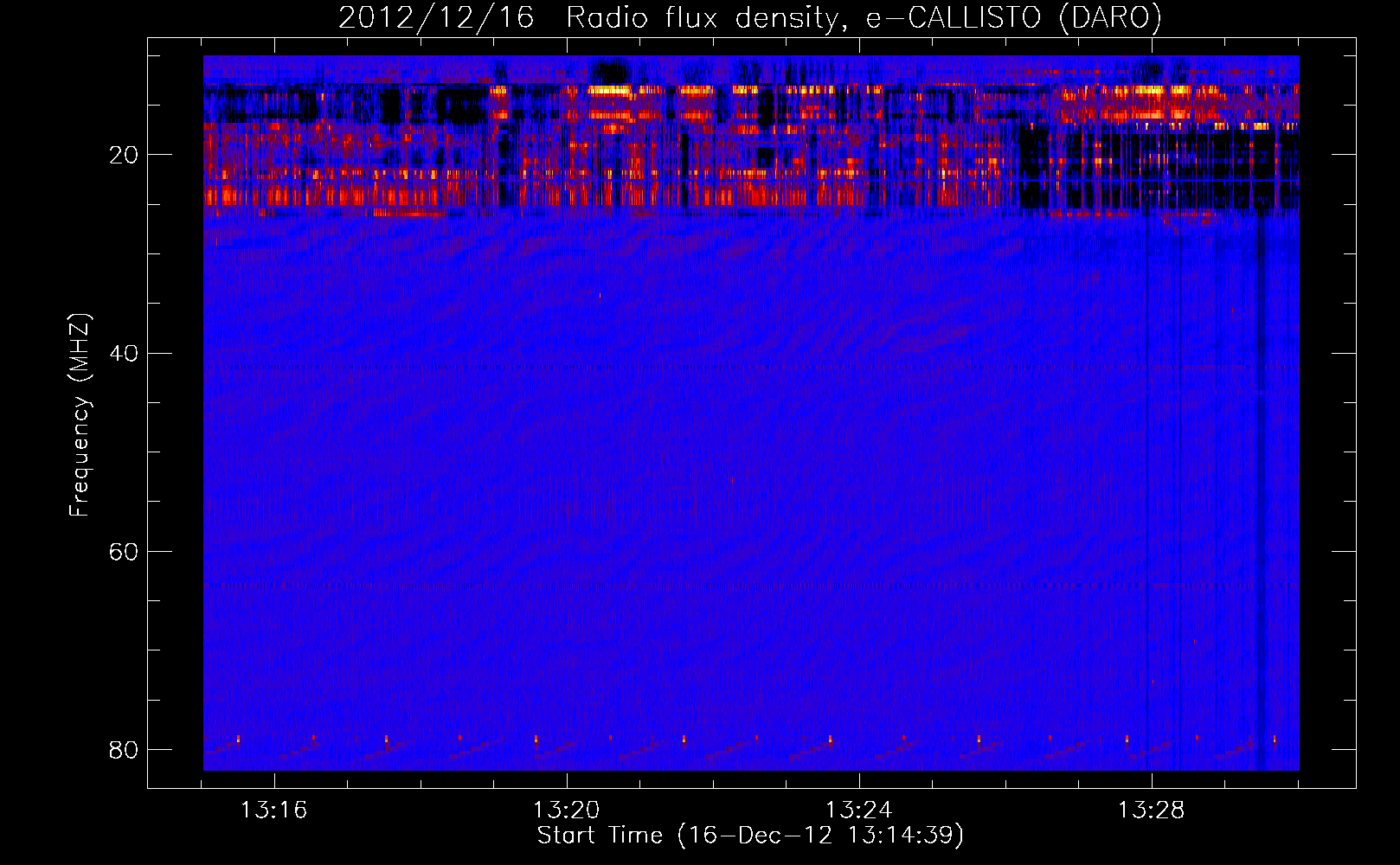The image size is (1400, 865).
Task: Click the 80 MHz frequency tick label
Action: pyautogui.click(x=124, y=749)
